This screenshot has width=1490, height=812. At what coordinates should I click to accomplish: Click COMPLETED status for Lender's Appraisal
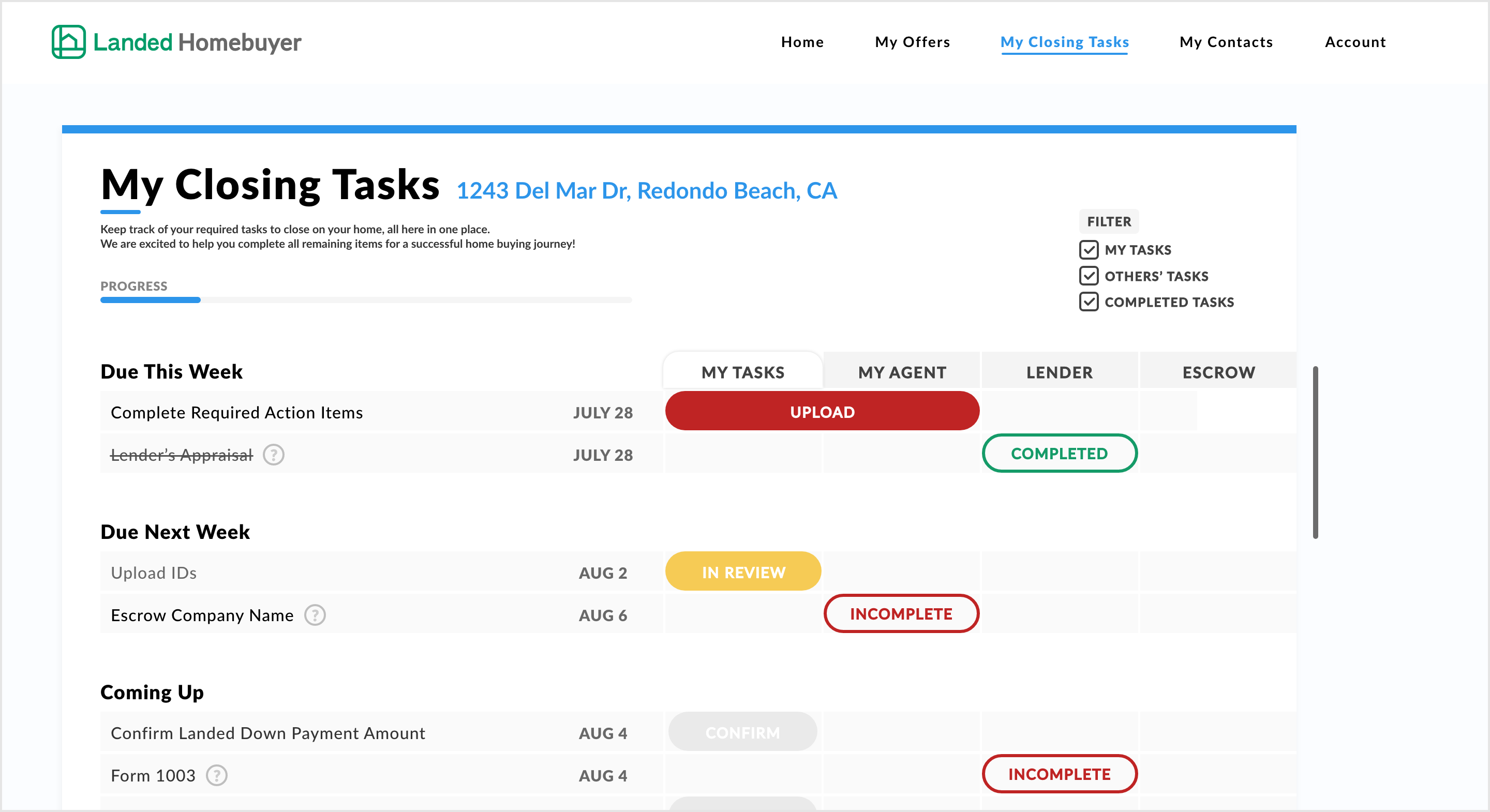[x=1060, y=454]
